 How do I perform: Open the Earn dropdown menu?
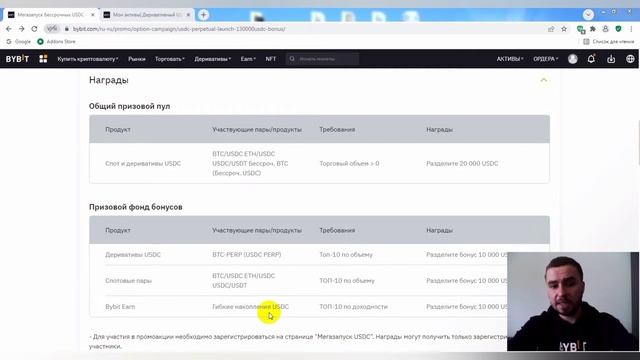pos(248,59)
